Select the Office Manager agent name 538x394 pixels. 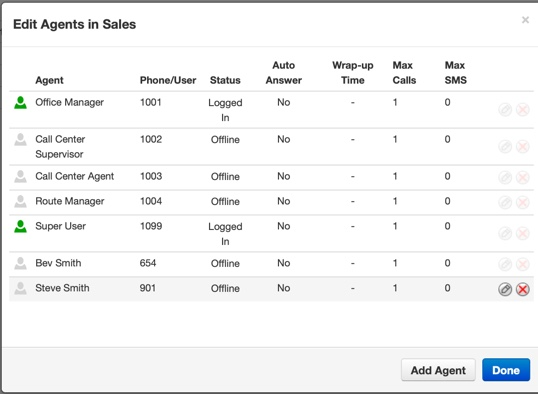69,102
